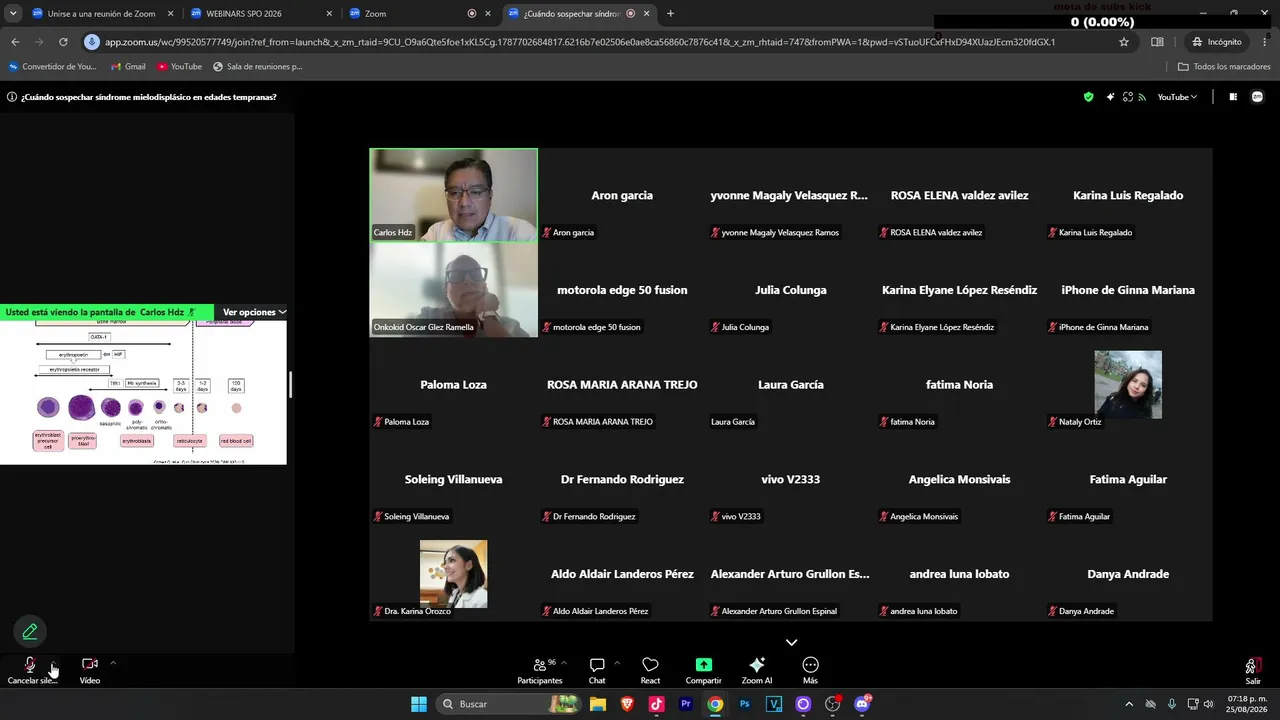Image resolution: width=1280 pixels, height=720 pixels.
Task: Select the Aron garcia participant tile
Action: click(x=622, y=195)
